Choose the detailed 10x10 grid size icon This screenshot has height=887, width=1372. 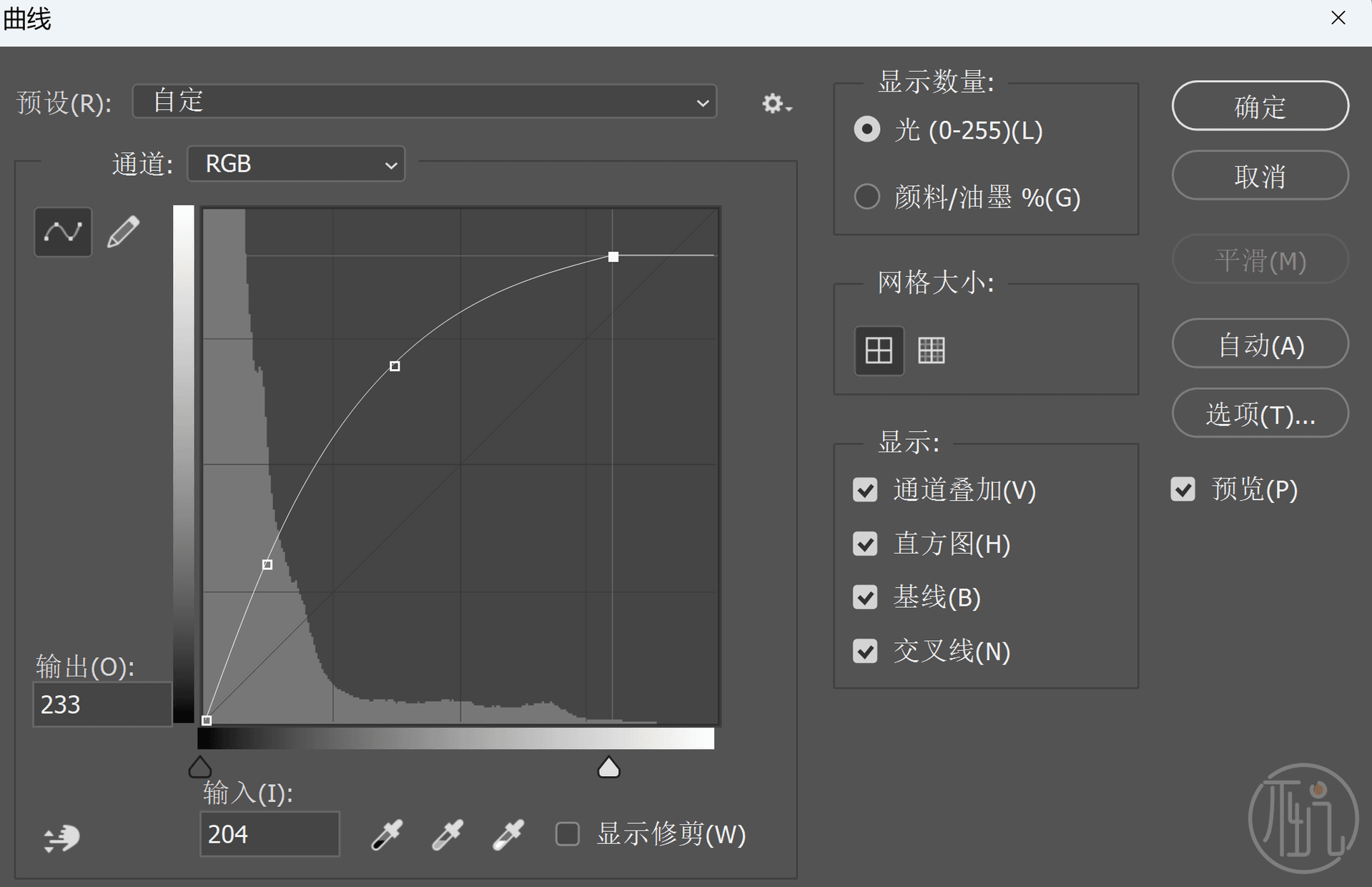click(931, 351)
